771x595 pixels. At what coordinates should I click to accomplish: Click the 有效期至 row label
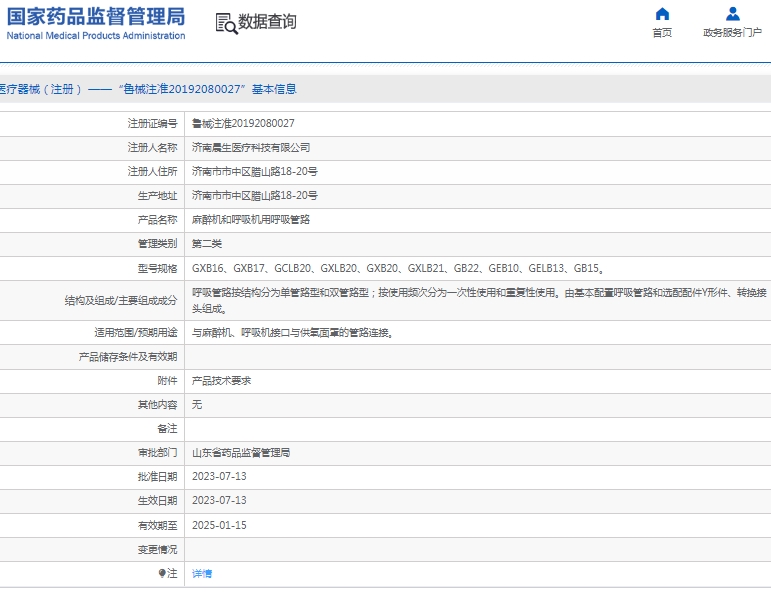pos(157,525)
